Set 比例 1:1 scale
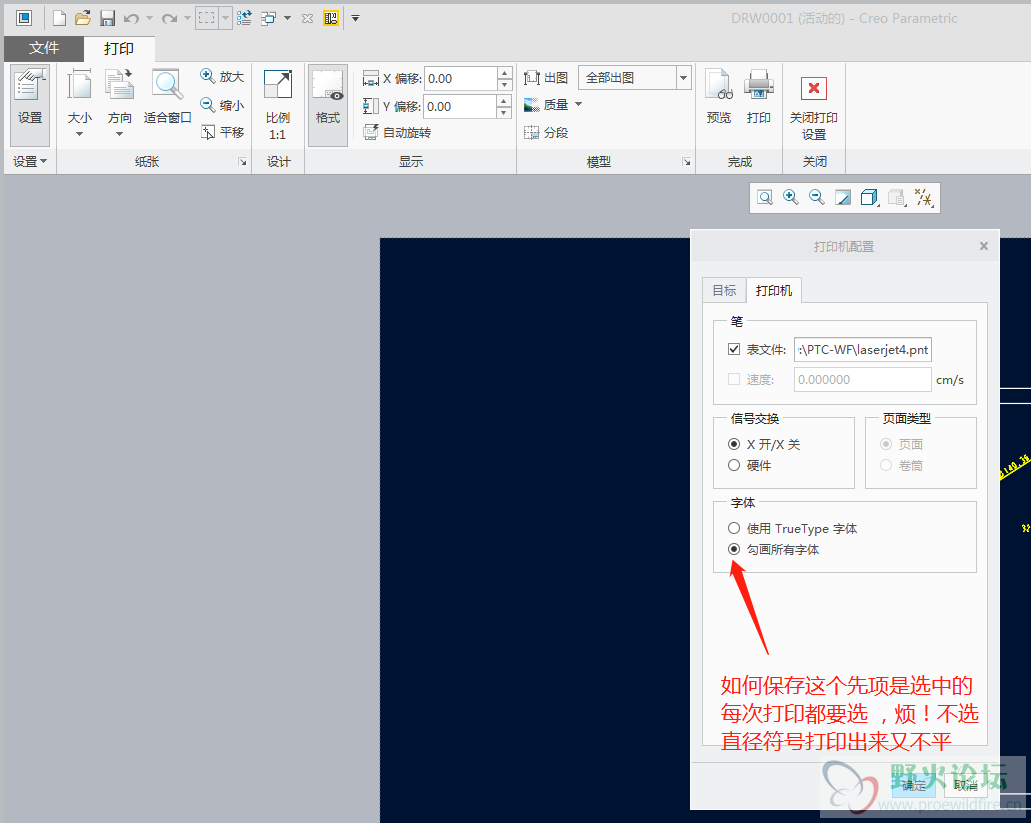This screenshot has height=823, width=1031. (x=277, y=105)
